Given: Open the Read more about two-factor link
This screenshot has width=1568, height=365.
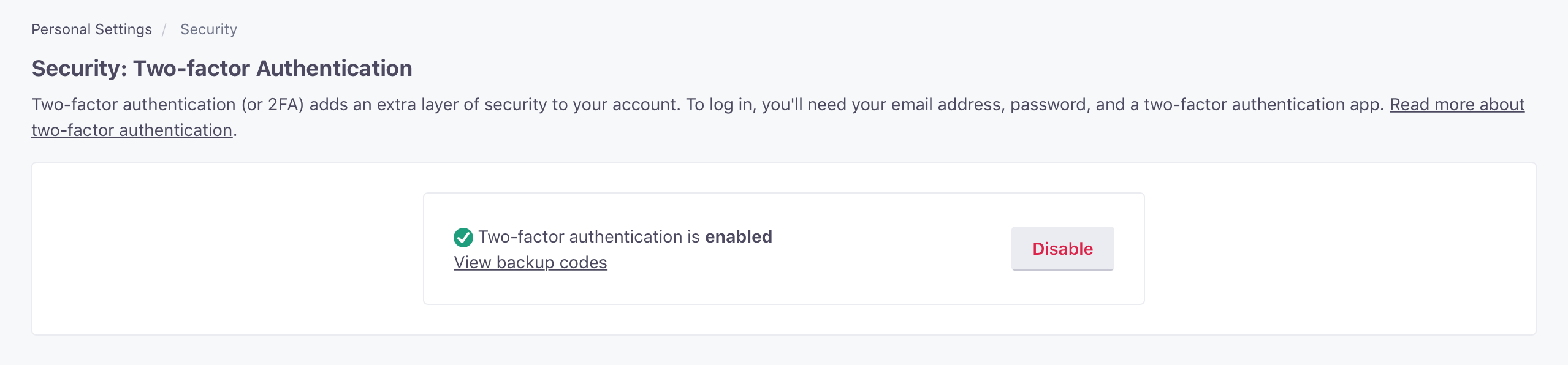Looking at the screenshot, I should tap(1456, 105).
